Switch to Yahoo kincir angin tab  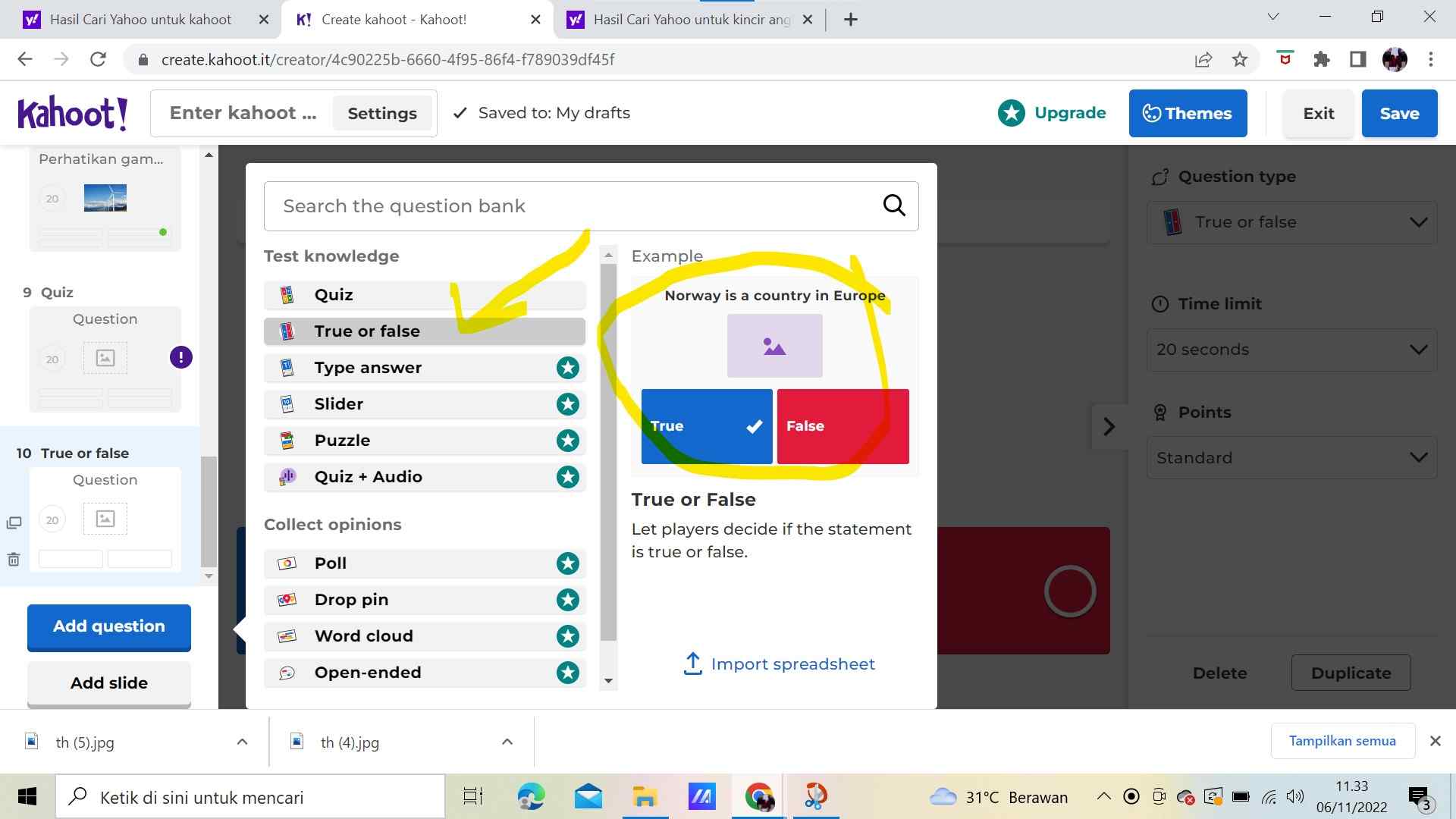click(x=690, y=20)
